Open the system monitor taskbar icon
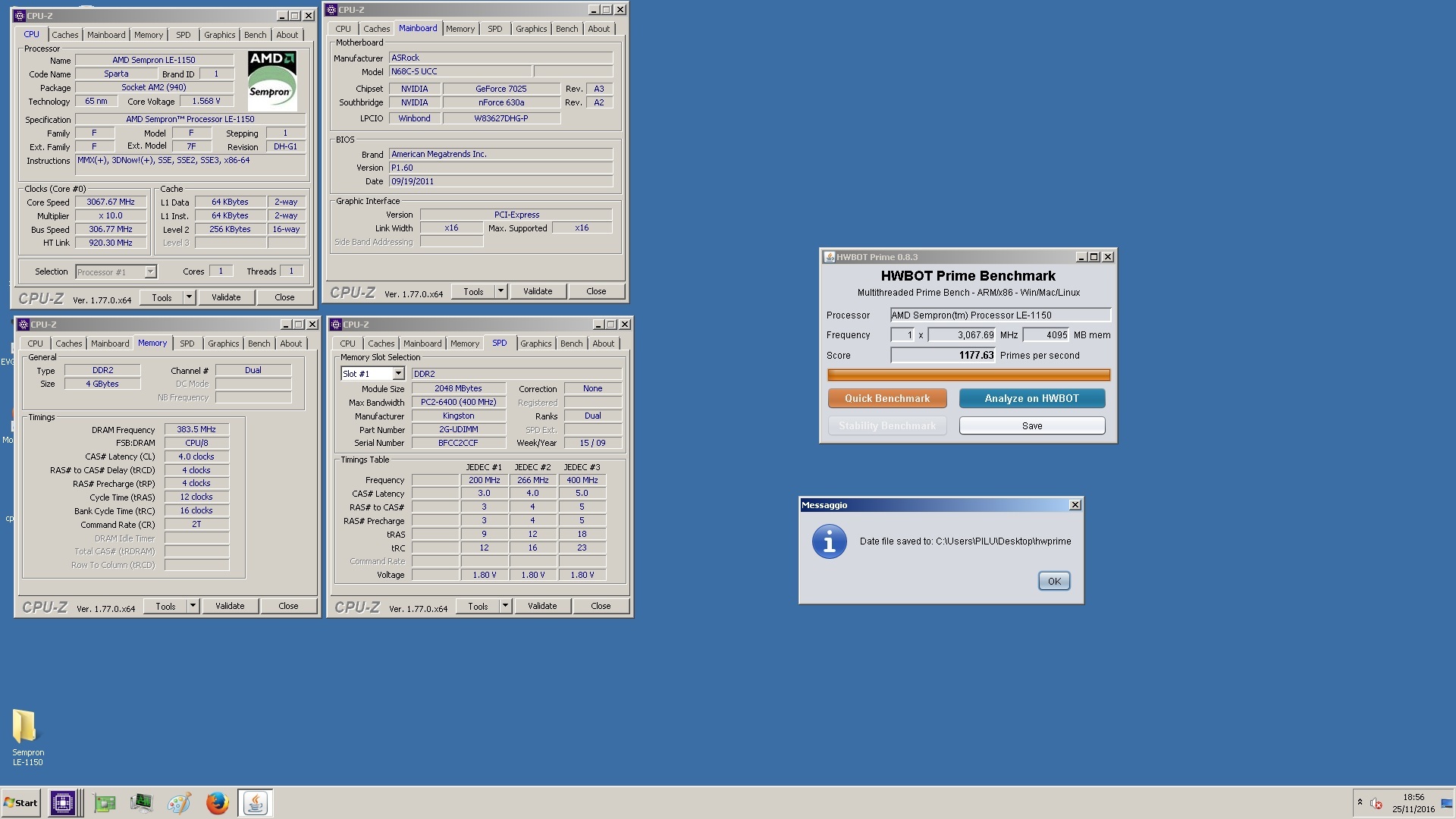Screen dimensions: 1456x819 [x=141, y=802]
